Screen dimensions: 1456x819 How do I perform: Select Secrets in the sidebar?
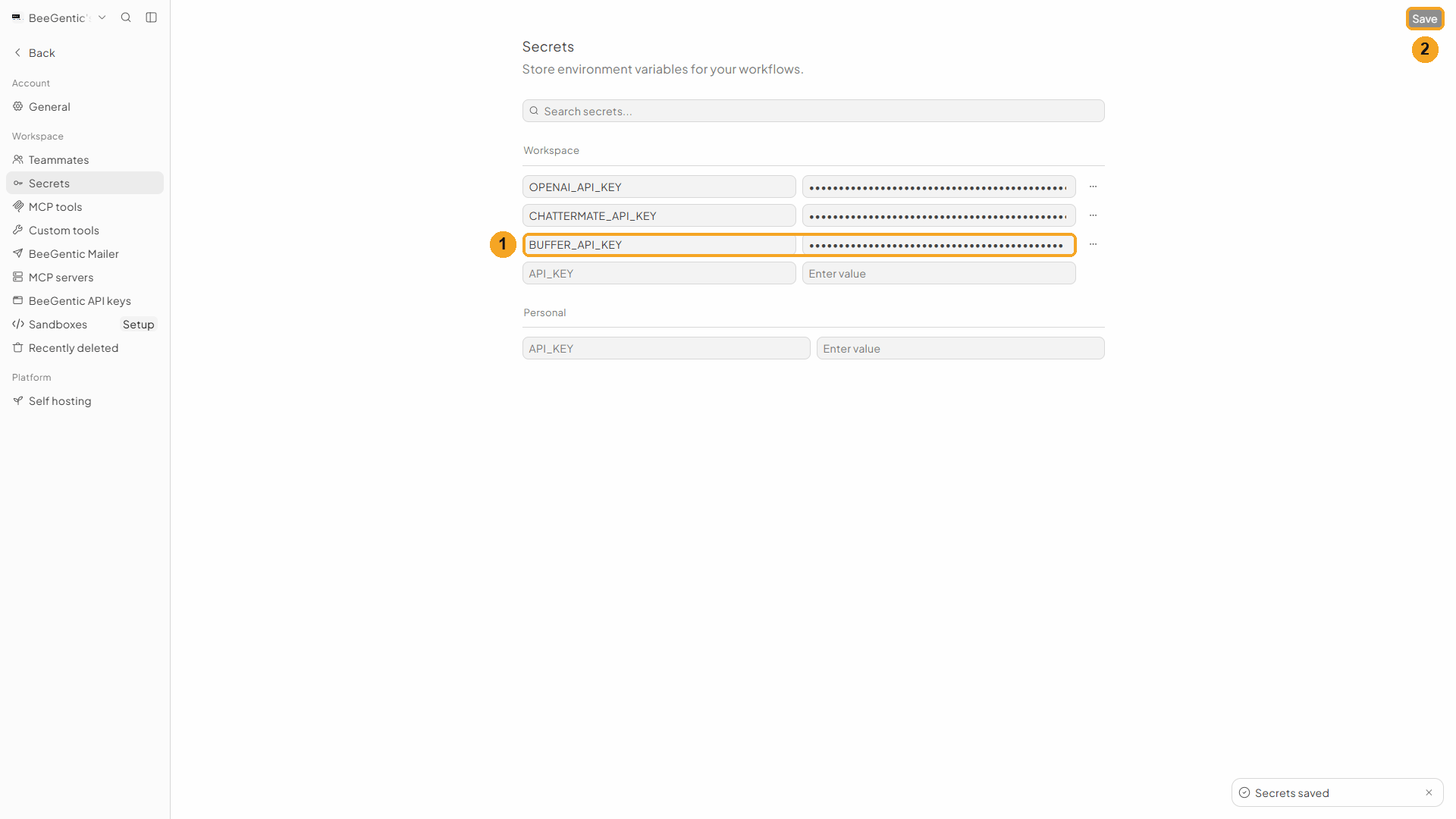85,184
